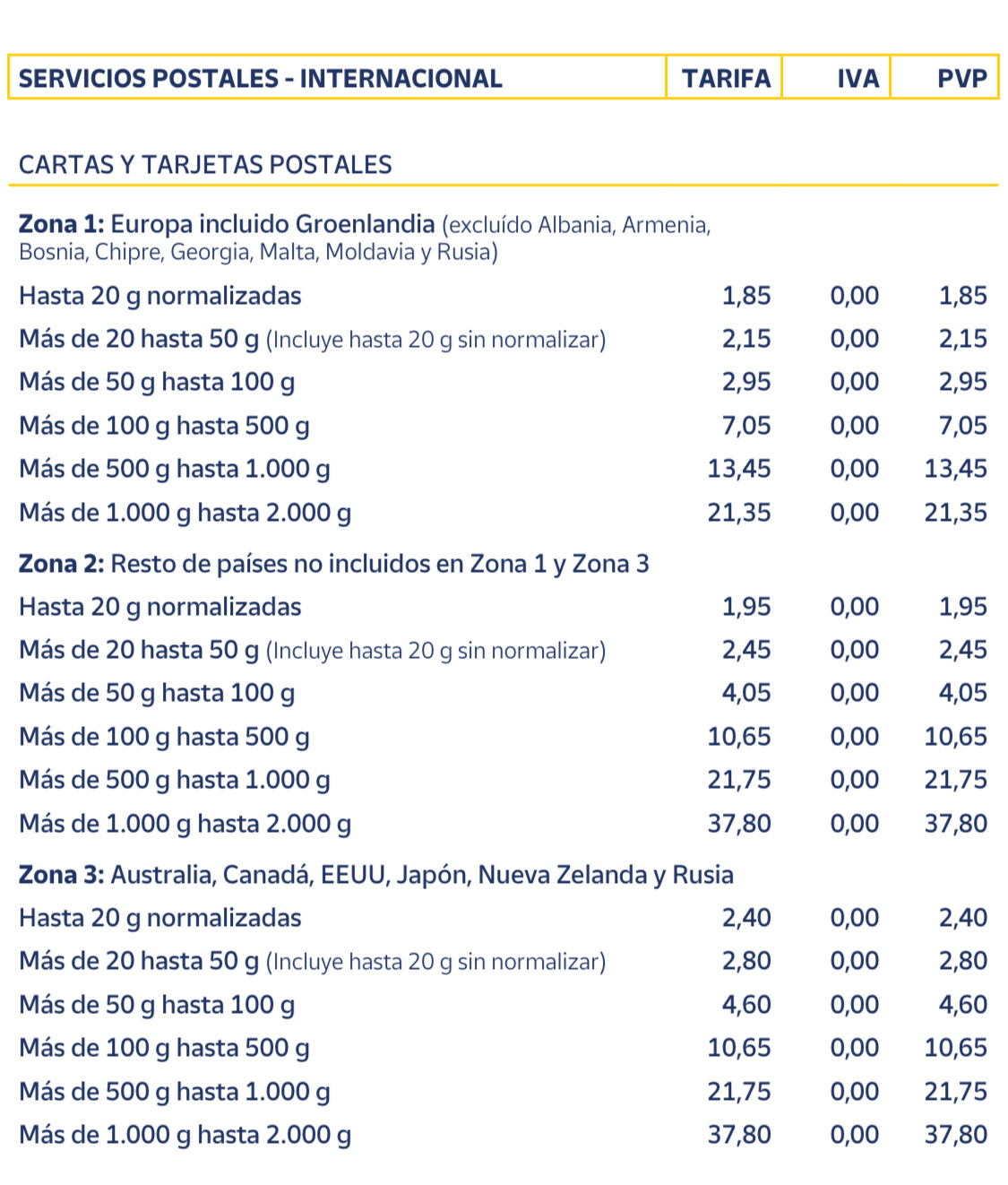The height and width of the screenshot is (1185, 1008).
Task: Click the 2,80 value in the PVP column
Action: (962, 961)
